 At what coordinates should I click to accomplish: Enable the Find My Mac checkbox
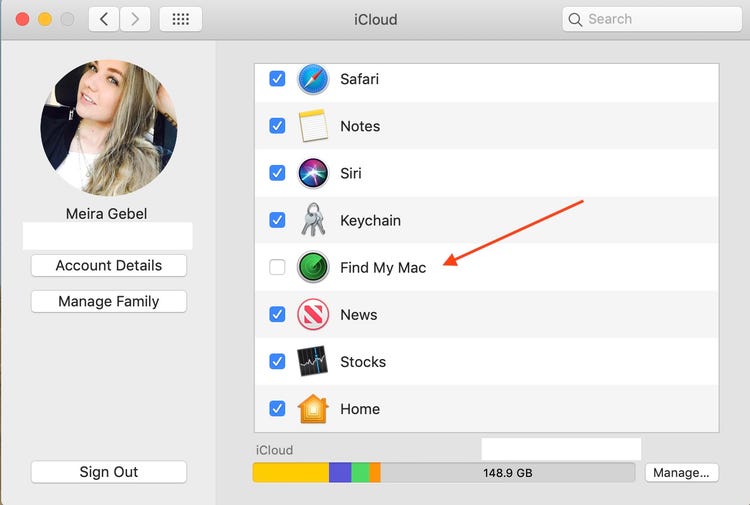pos(277,267)
